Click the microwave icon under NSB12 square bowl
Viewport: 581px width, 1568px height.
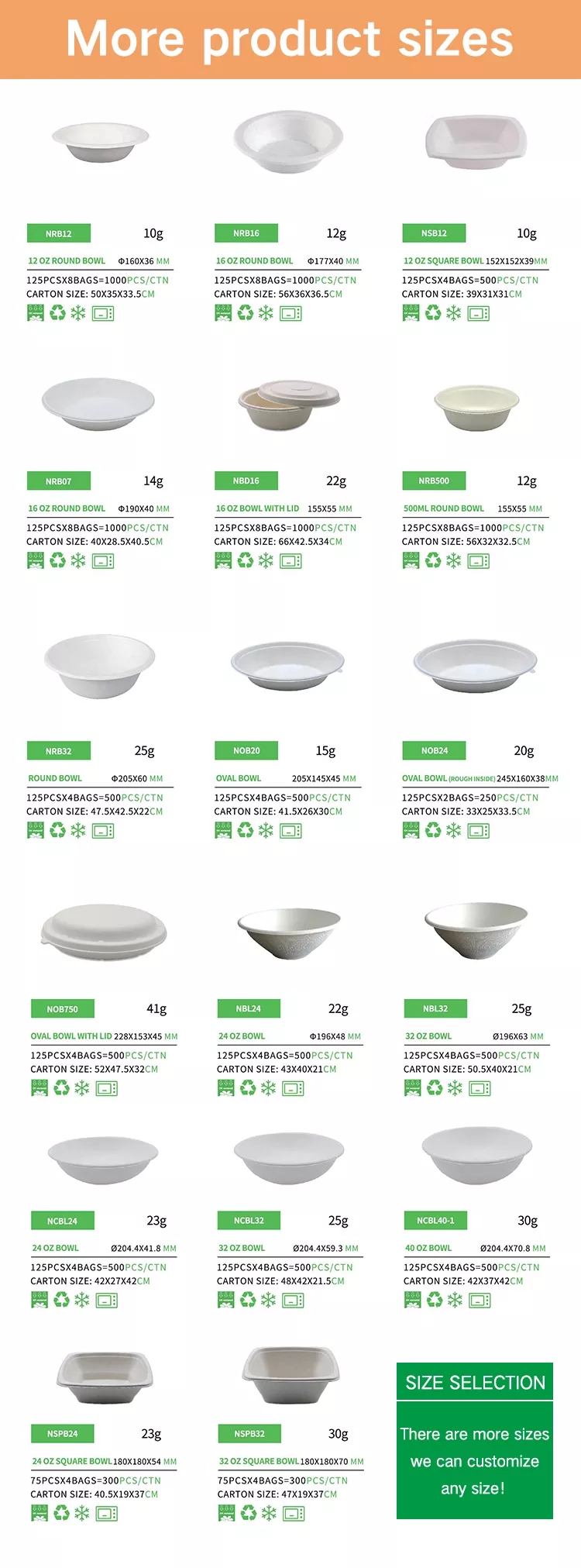tap(479, 313)
